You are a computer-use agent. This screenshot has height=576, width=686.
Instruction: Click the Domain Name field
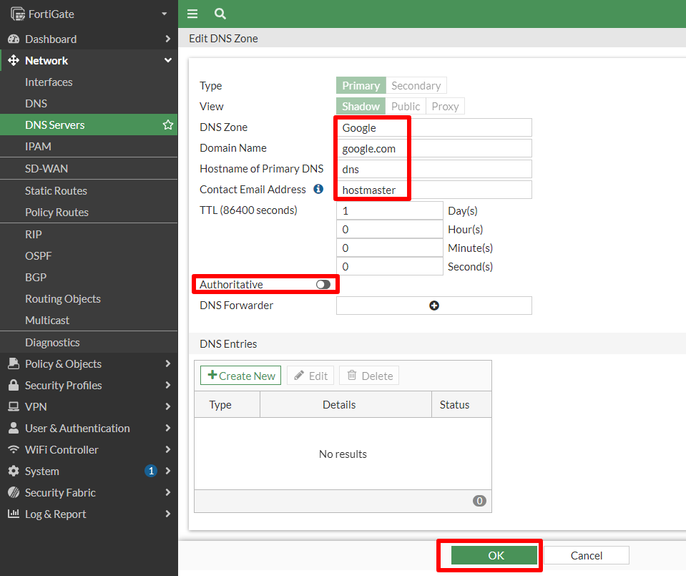coord(434,148)
